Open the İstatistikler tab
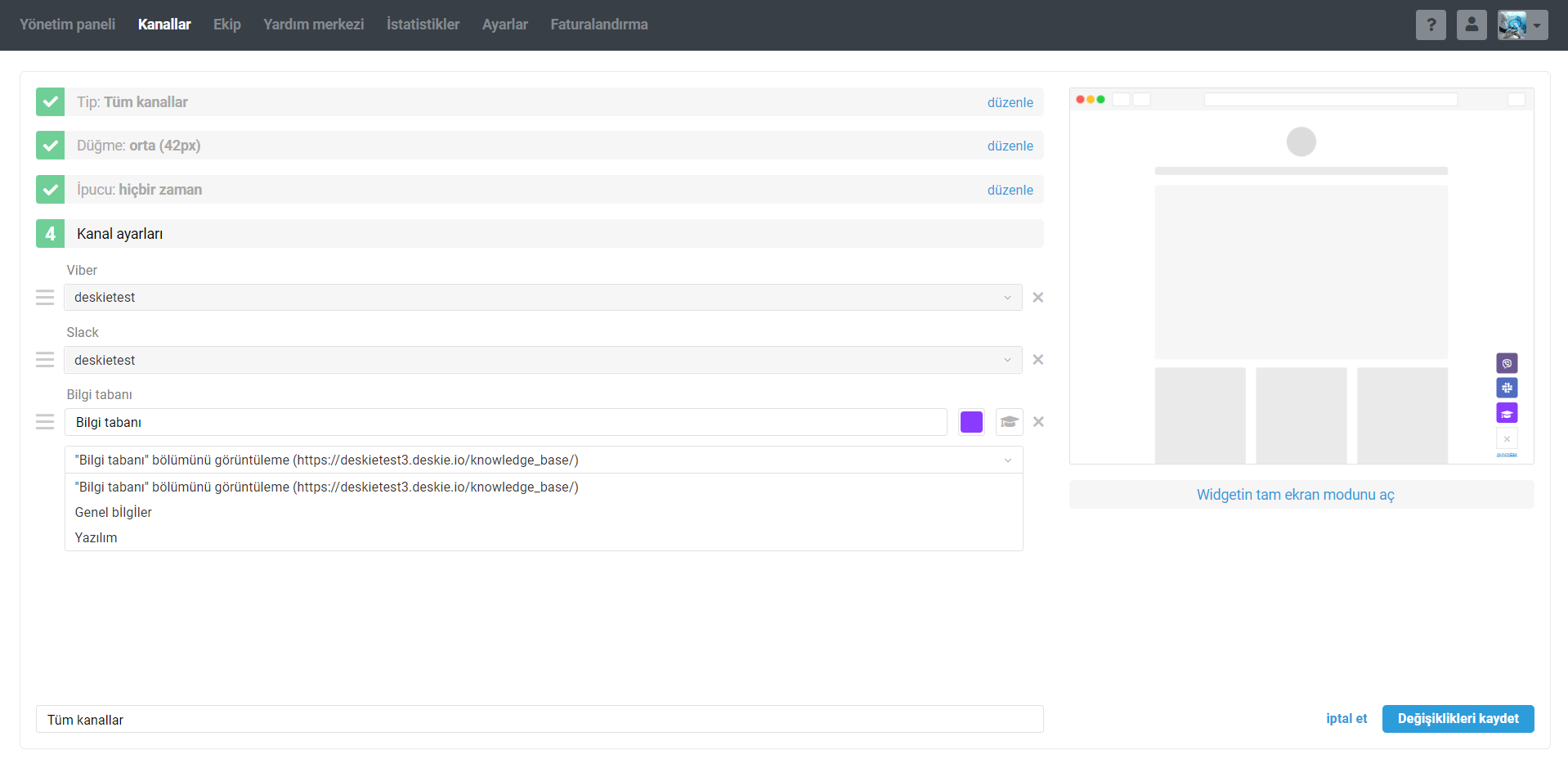 pos(423,25)
